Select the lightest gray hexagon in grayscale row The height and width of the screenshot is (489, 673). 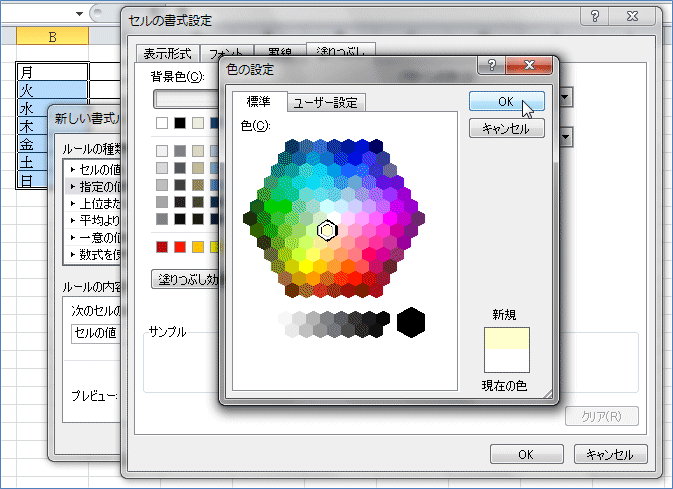point(285,318)
